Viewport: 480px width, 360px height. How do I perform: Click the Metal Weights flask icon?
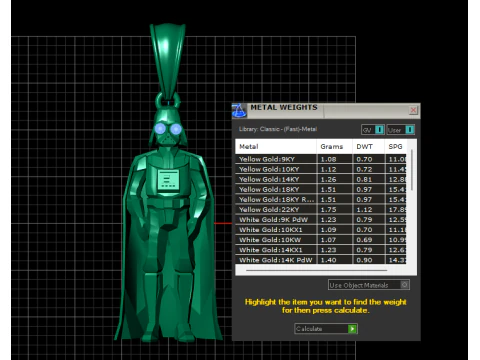click(239, 111)
